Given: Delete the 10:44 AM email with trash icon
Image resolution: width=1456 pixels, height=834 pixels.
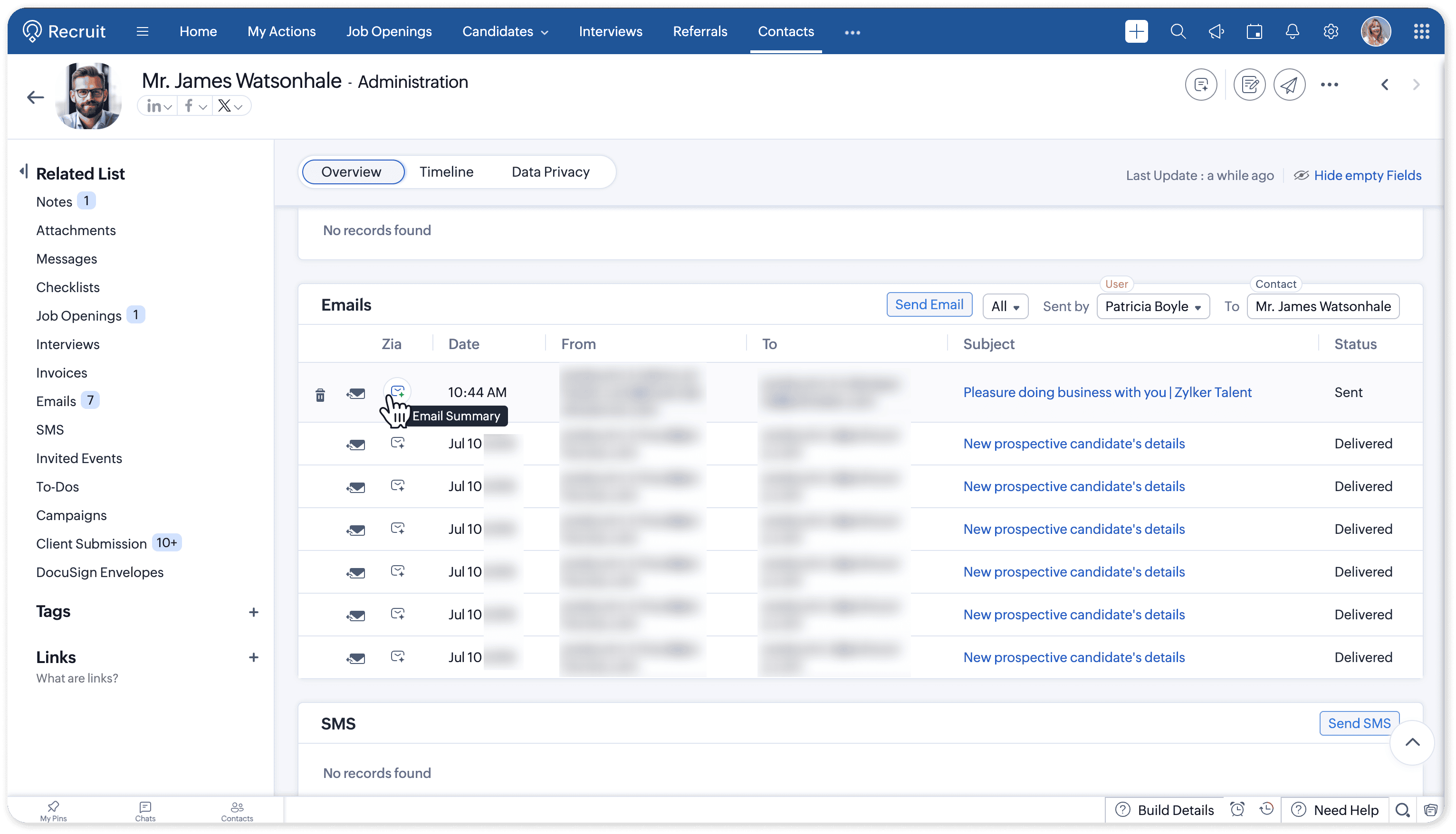Looking at the screenshot, I should 320,395.
